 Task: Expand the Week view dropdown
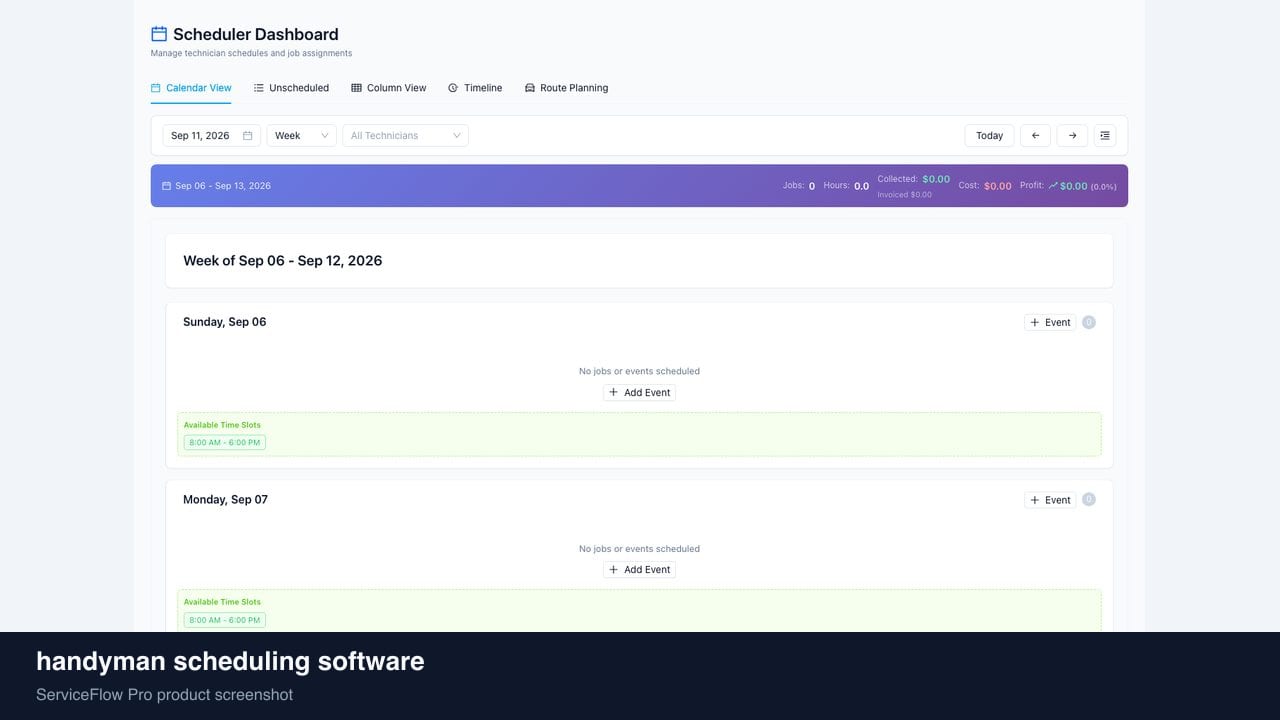click(301, 136)
